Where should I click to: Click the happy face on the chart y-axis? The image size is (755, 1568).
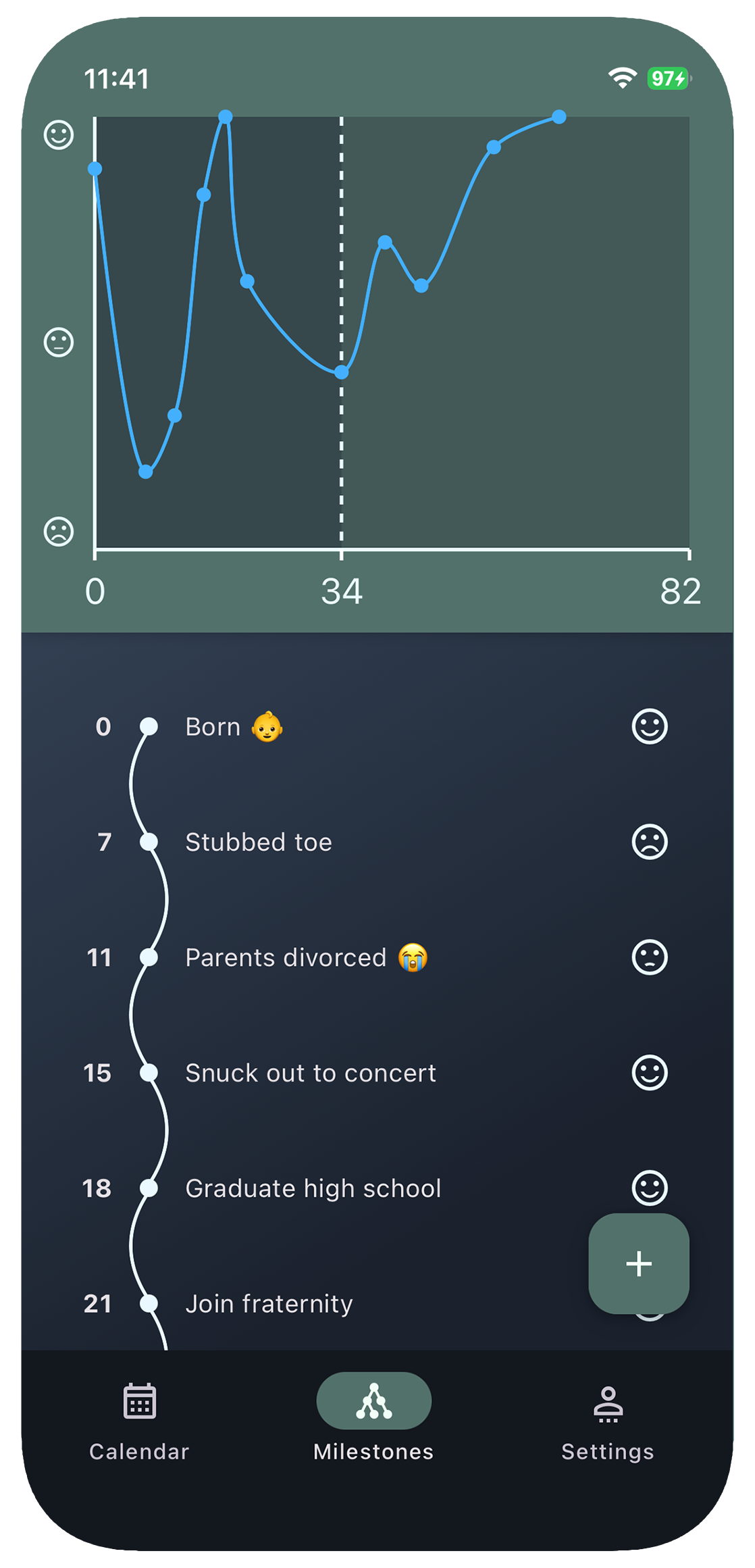coord(58,134)
